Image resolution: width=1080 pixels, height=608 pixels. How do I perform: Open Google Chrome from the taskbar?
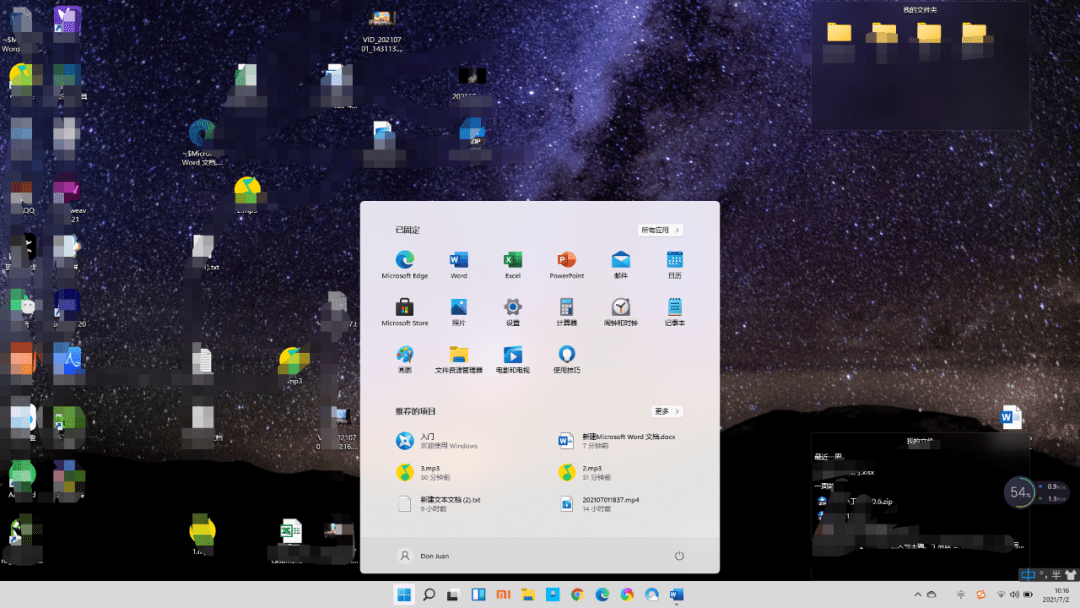pyautogui.click(x=577, y=595)
